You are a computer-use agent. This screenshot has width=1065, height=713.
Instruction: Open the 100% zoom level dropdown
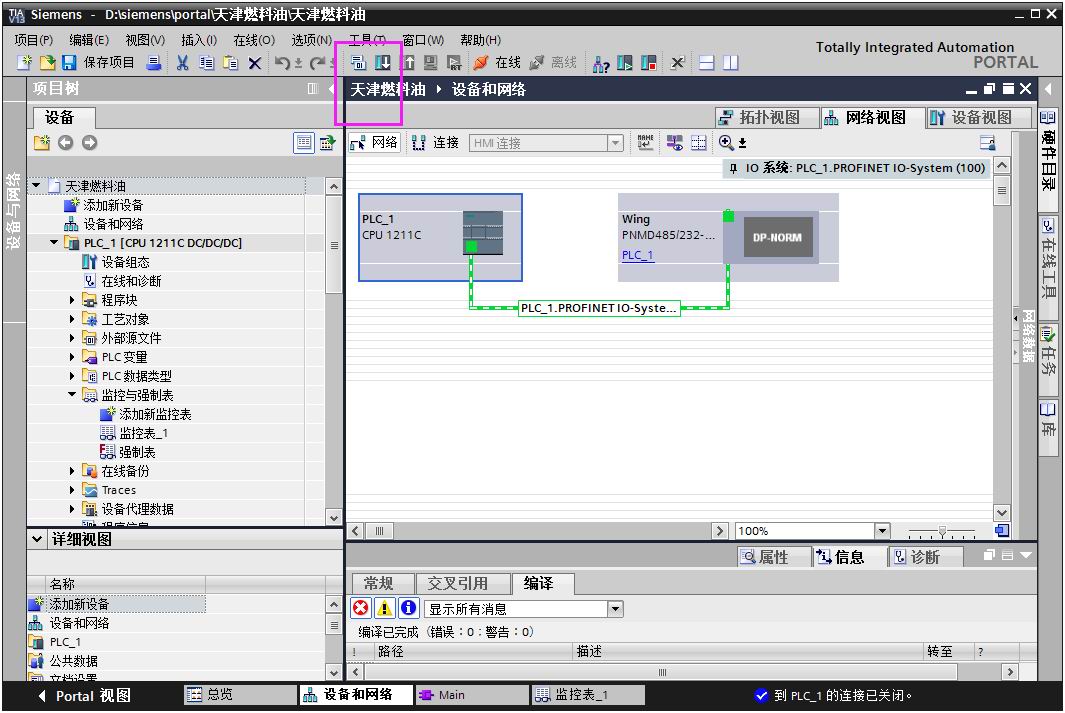click(881, 531)
